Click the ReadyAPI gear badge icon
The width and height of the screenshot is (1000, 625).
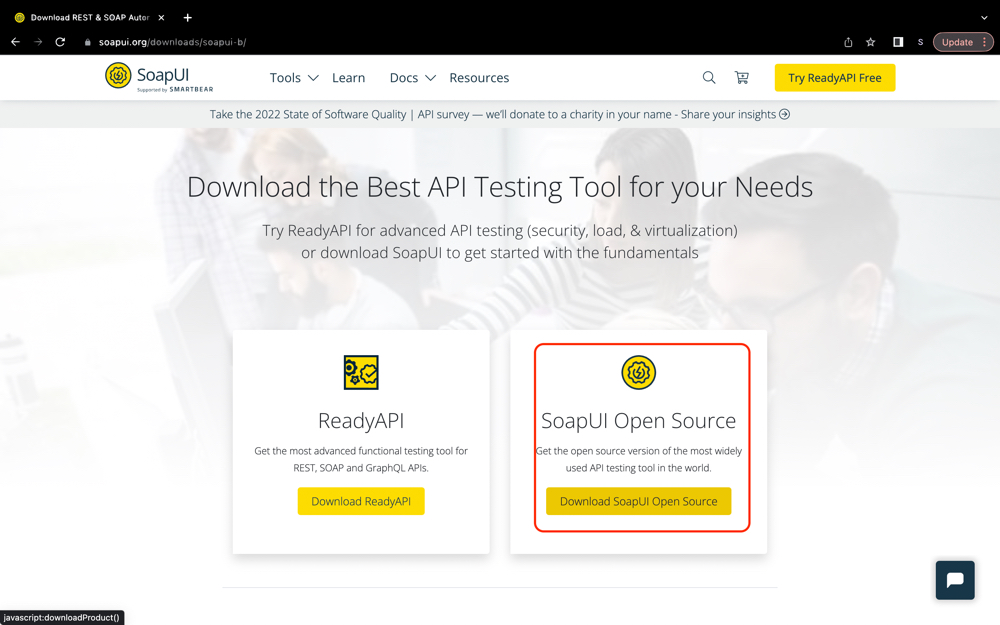click(x=361, y=372)
